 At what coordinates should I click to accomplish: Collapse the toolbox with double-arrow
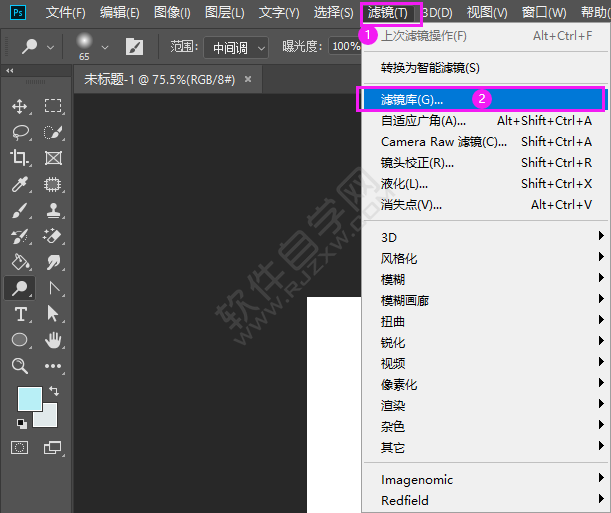pos(10,71)
